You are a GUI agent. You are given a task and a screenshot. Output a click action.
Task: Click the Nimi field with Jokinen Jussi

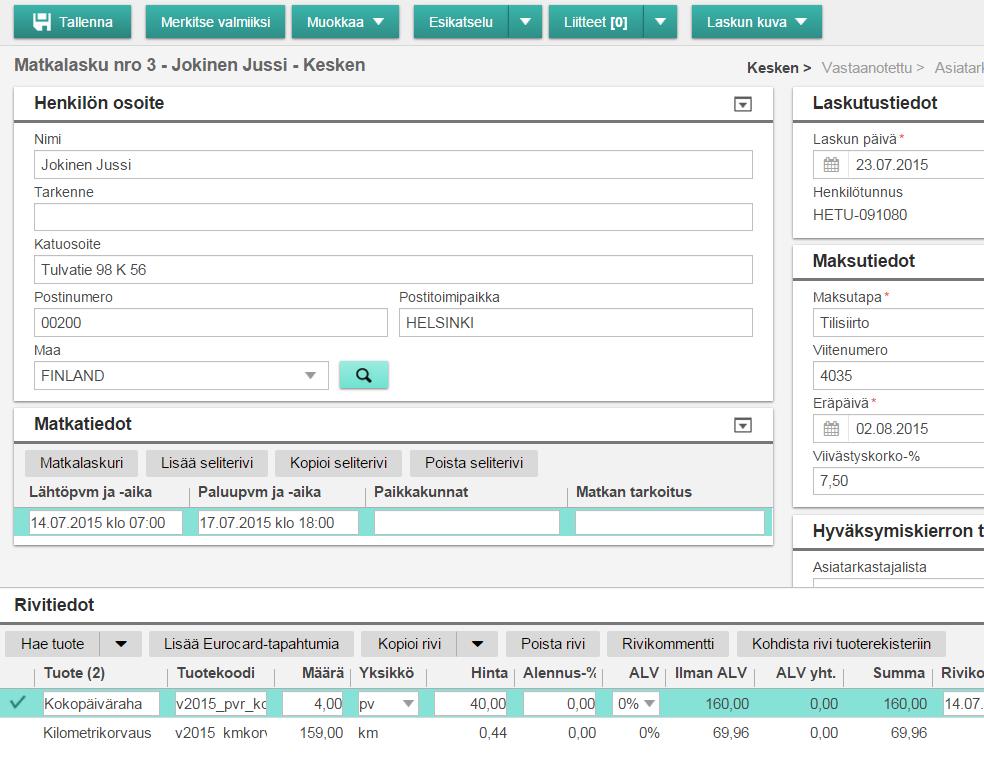(393, 164)
